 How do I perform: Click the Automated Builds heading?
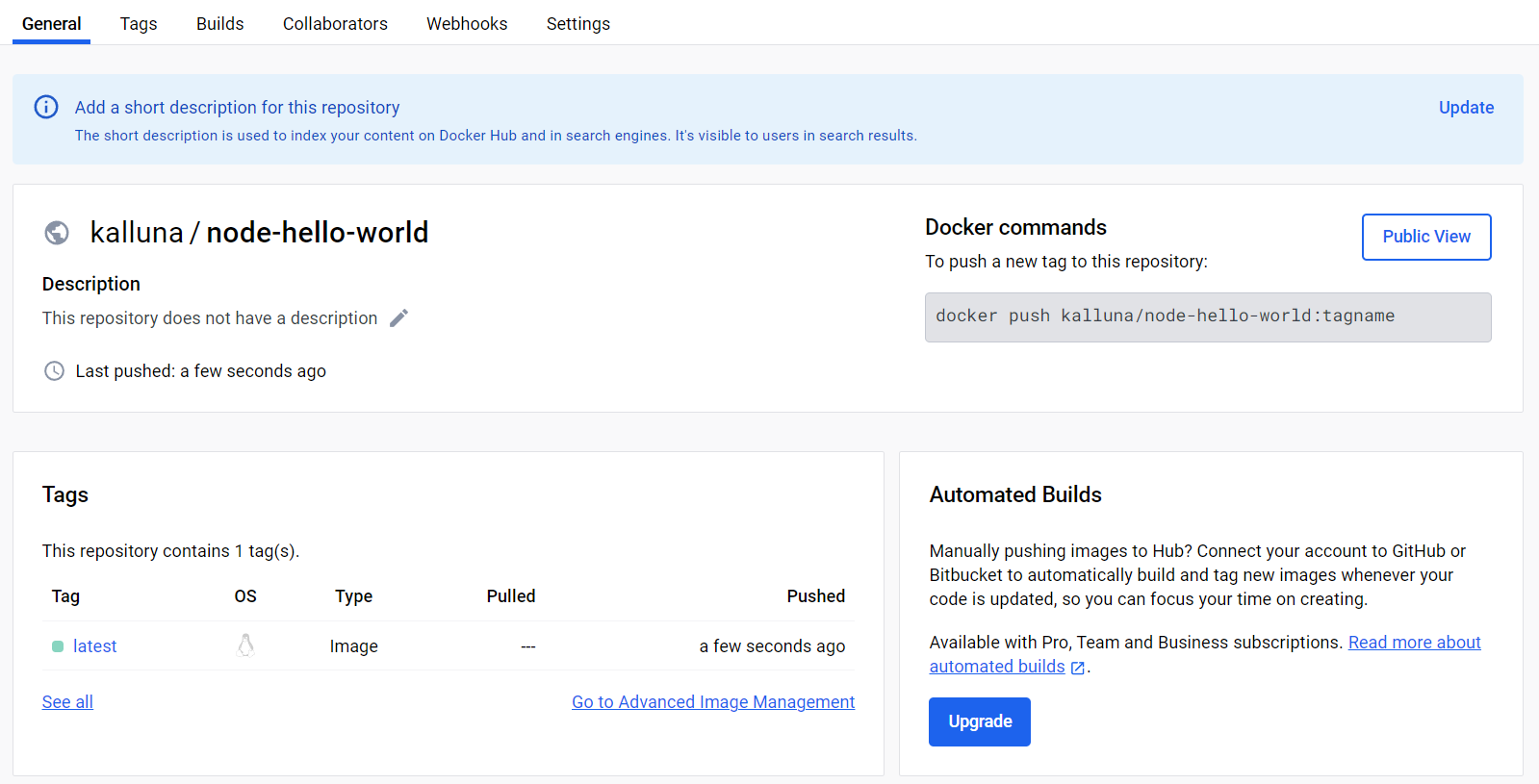pyautogui.click(x=1015, y=494)
